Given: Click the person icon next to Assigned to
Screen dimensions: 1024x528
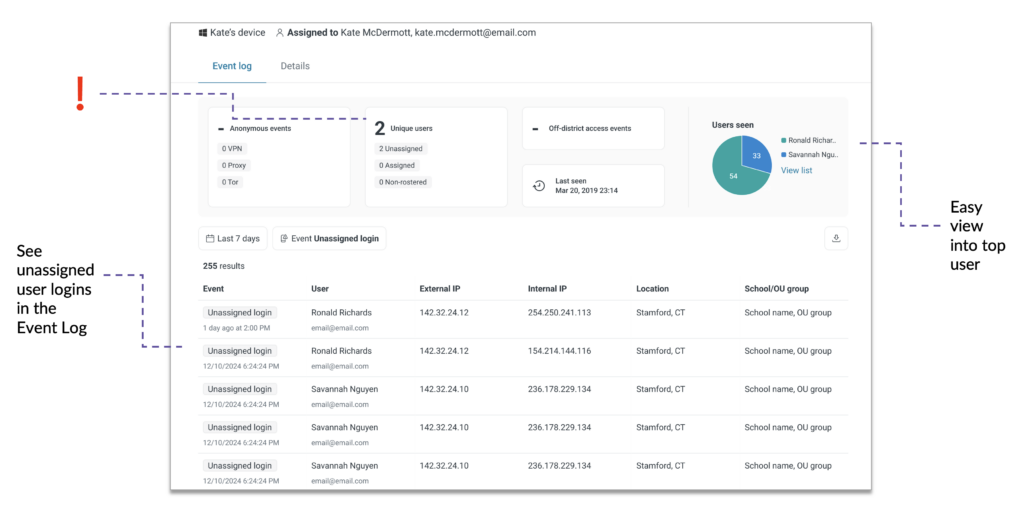Looking at the screenshot, I should coord(280,33).
